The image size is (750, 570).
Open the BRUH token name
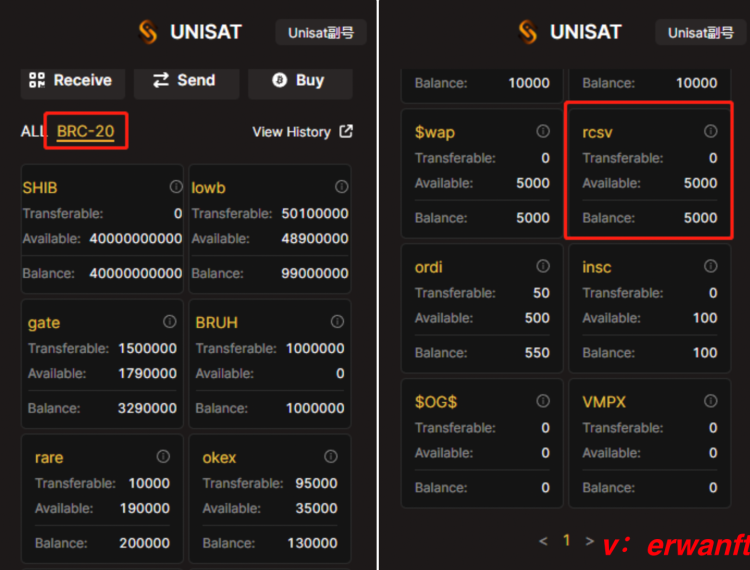coord(217,323)
